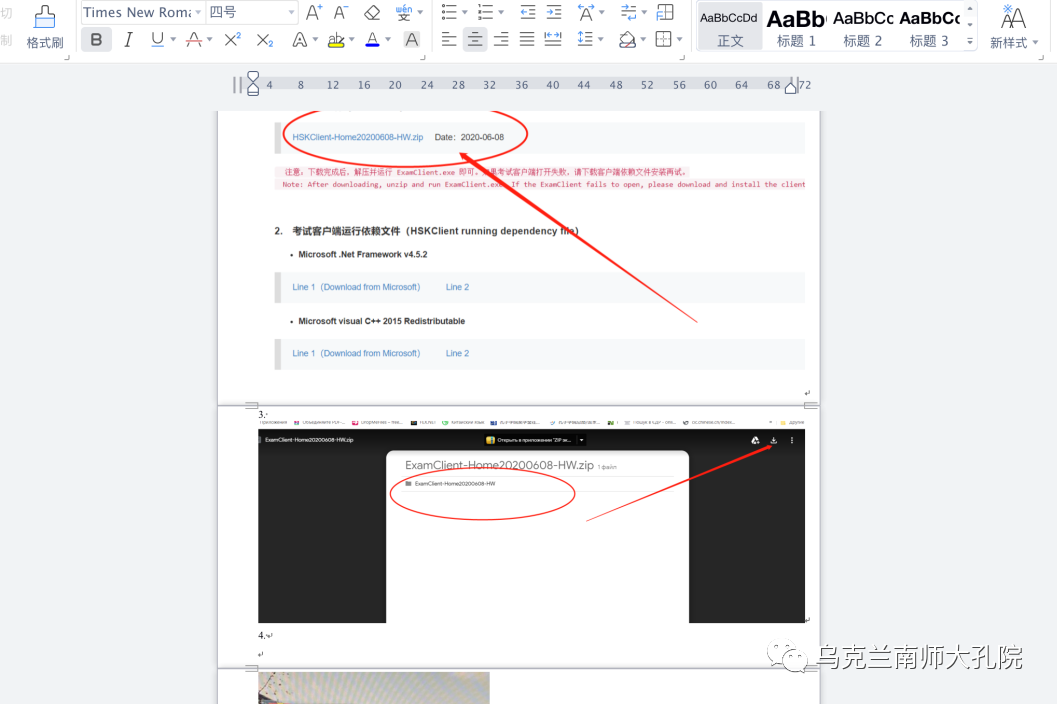The width and height of the screenshot is (1057, 704).
Task: Insert numbered list
Action: pyautogui.click(x=485, y=12)
